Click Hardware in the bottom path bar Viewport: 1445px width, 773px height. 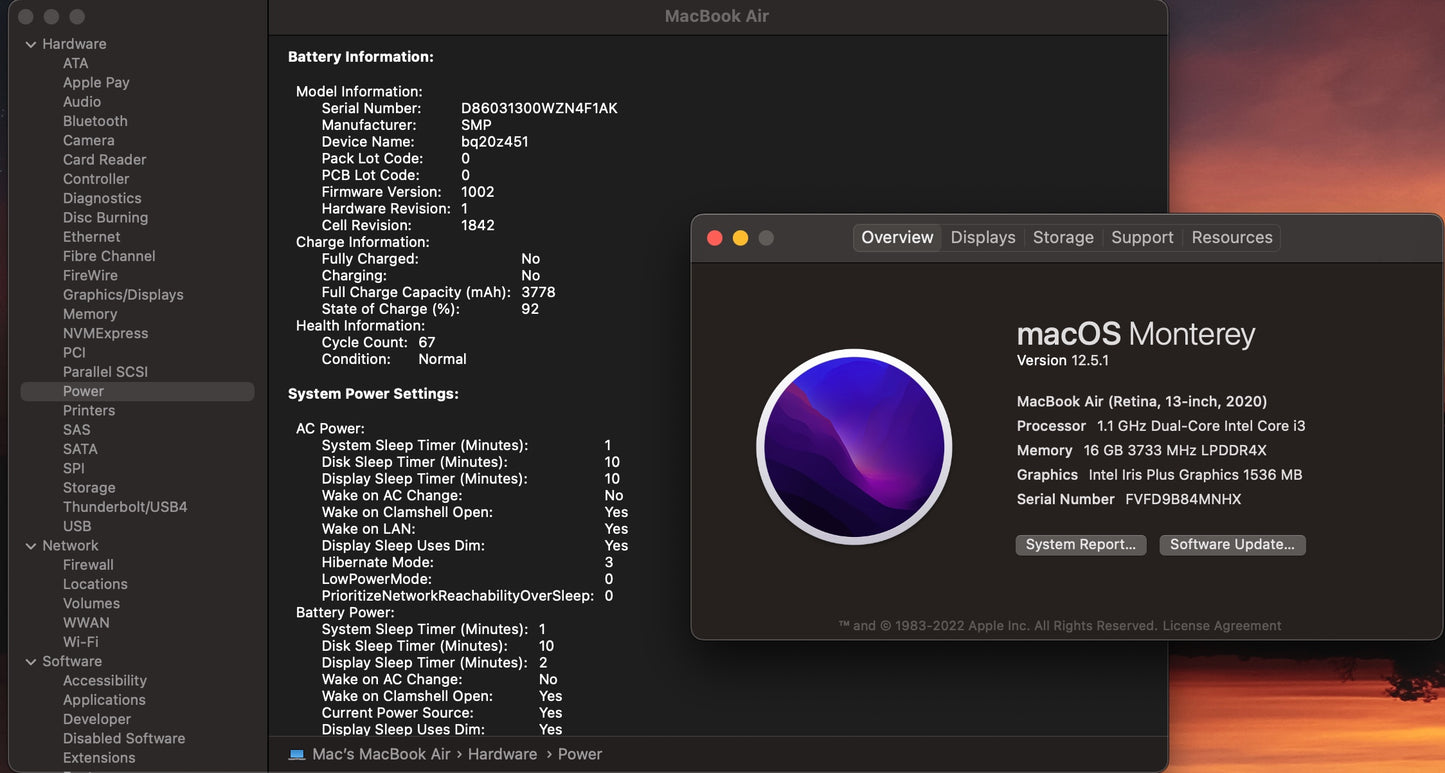tap(502, 754)
